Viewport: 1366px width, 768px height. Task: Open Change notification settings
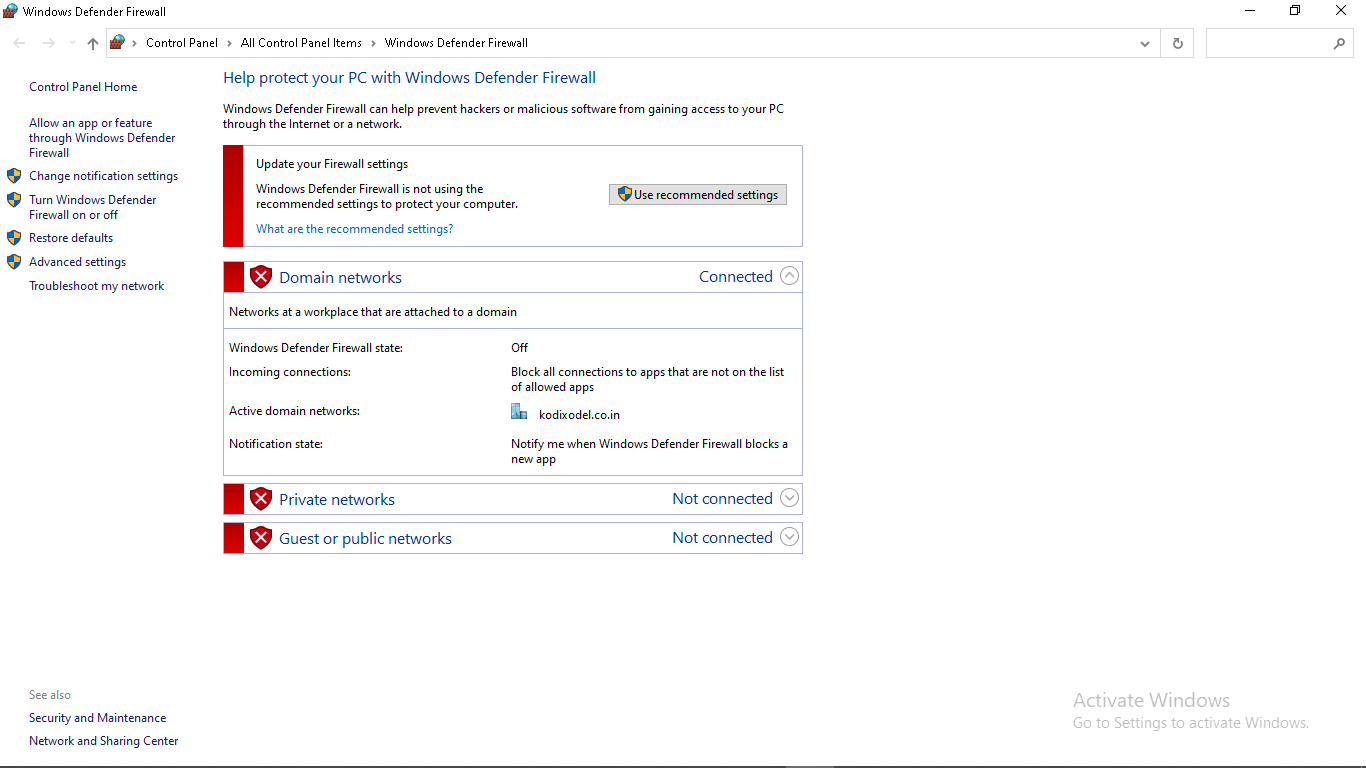pos(103,176)
